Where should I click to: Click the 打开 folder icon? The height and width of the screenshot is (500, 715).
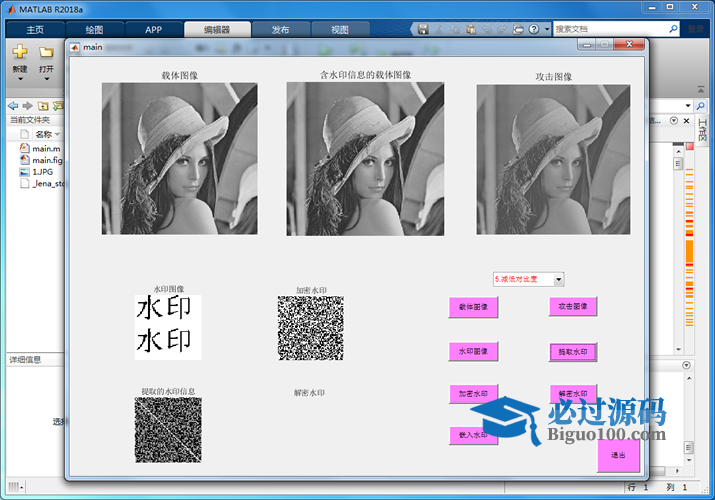pyautogui.click(x=46, y=52)
